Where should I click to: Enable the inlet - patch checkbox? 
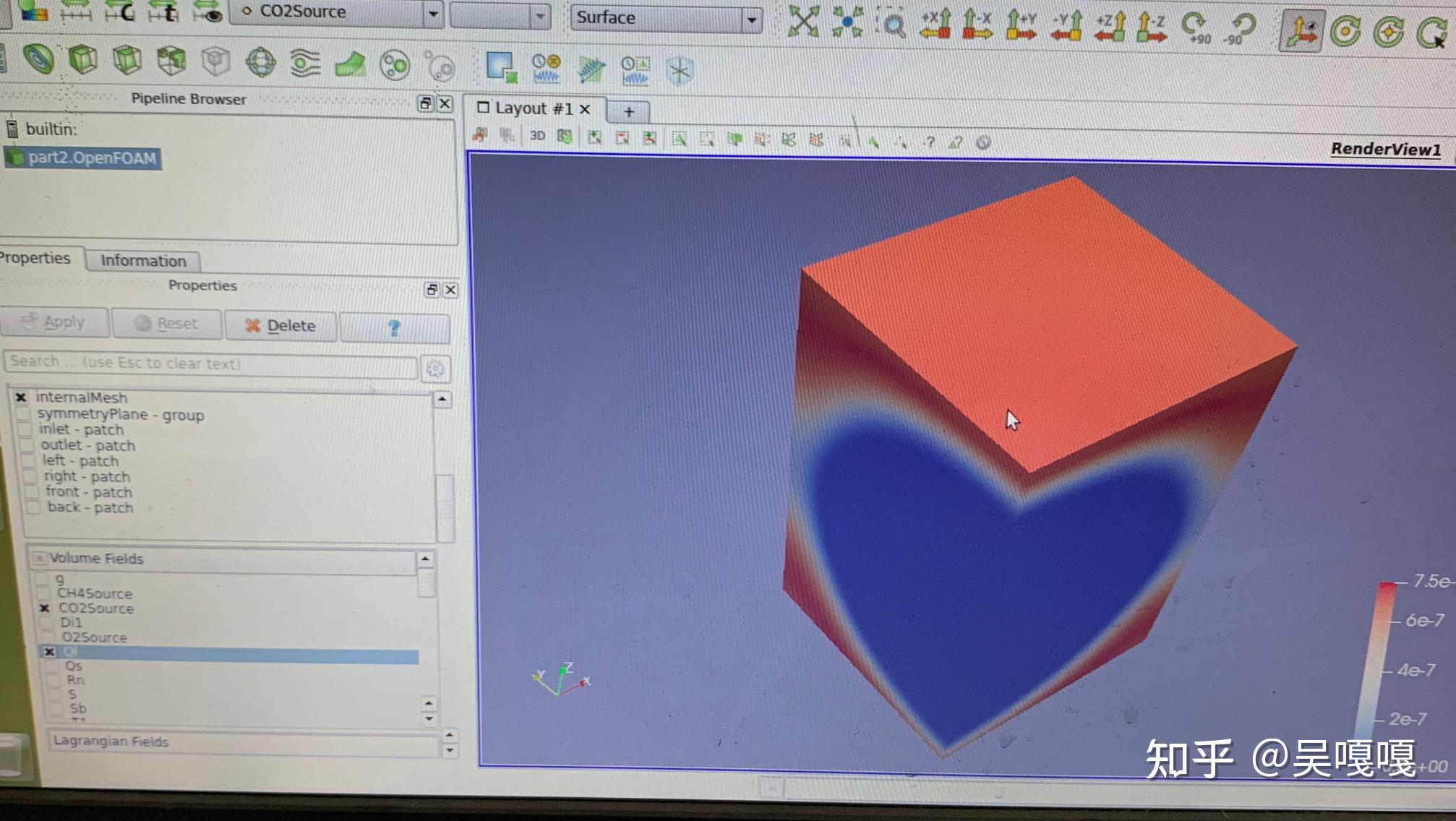(24, 429)
